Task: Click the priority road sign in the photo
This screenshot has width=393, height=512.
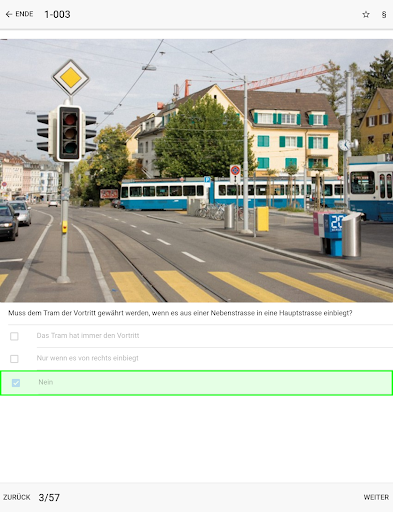Action: (70, 78)
